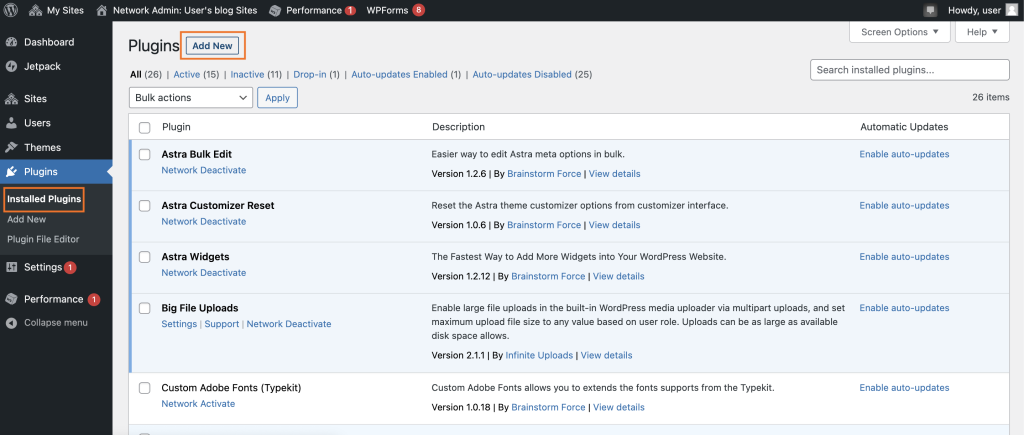Viewport: 1024px width, 435px height.
Task: Enable auto-updates for Astra Bulk Edit
Action: tap(904, 154)
